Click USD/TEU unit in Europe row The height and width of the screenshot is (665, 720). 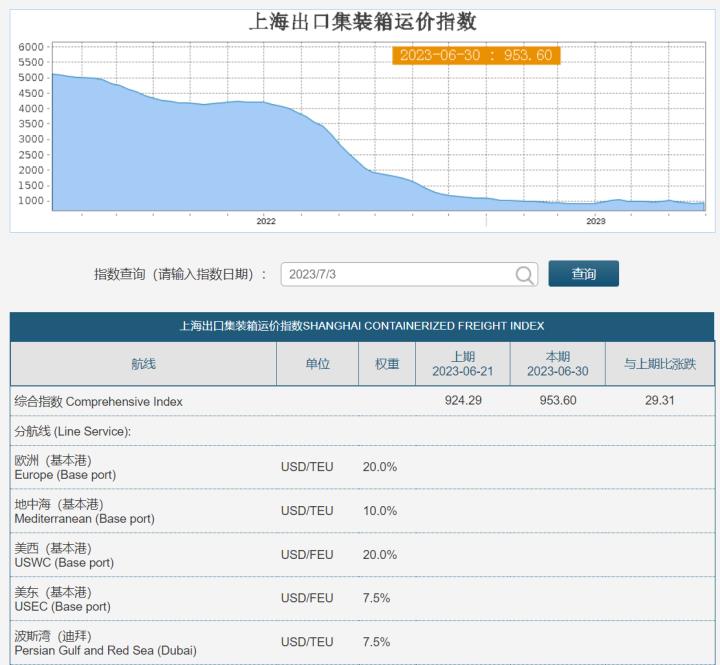click(307, 467)
